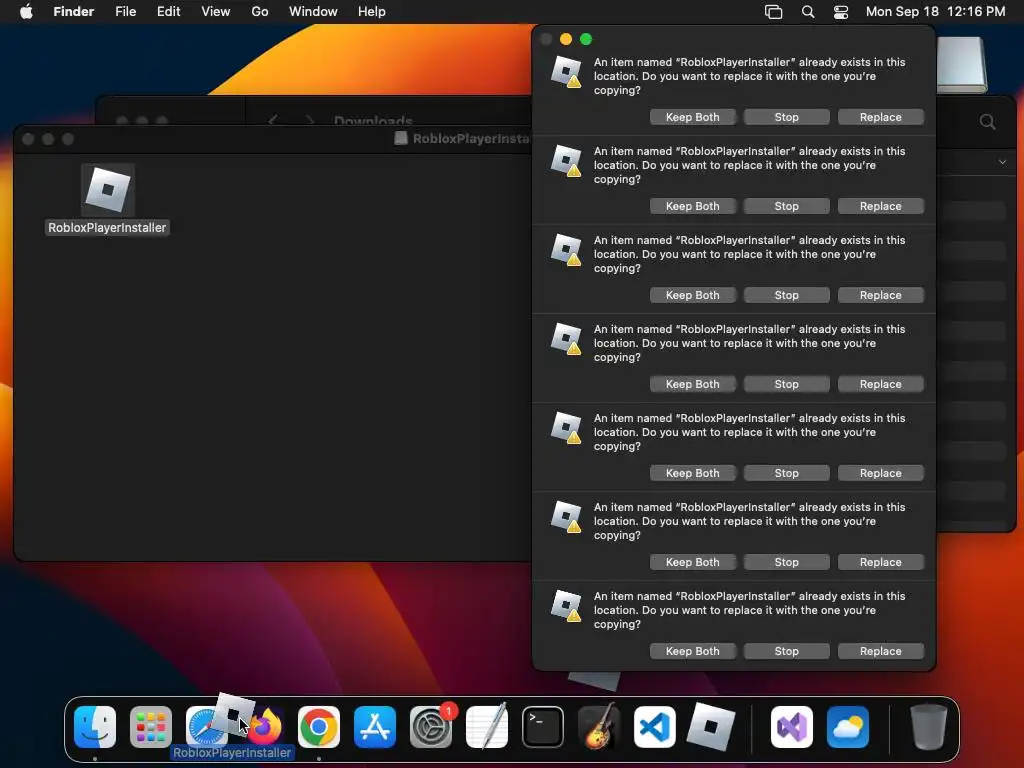Click the Stage Manager windows icon in menu bar

pyautogui.click(x=773, y=12)
